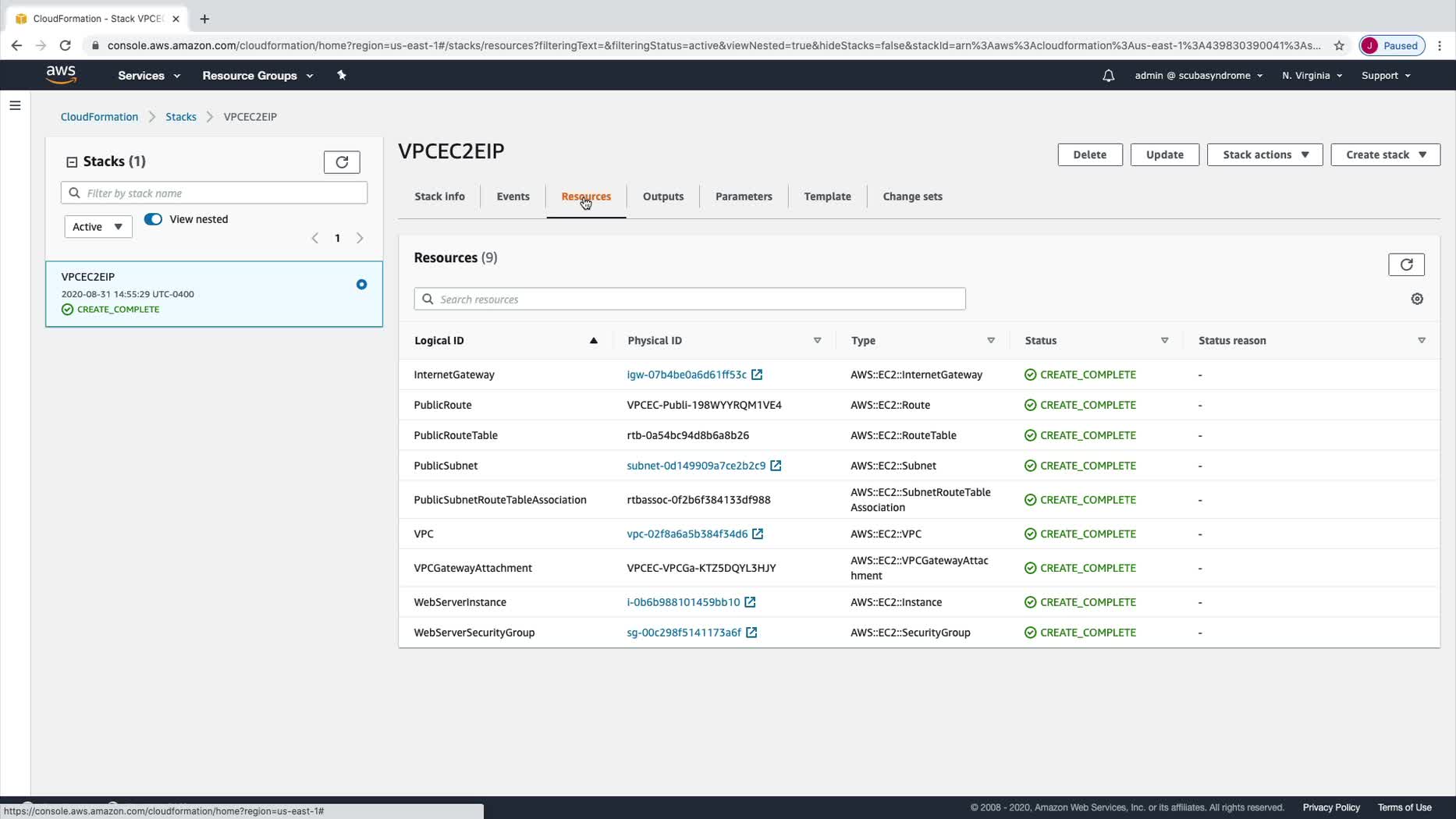Image resolution: width=1456 pixels, height=819 pixels.
Task: Switch to the Change sets tab
Action: click(x=912, y=197)
